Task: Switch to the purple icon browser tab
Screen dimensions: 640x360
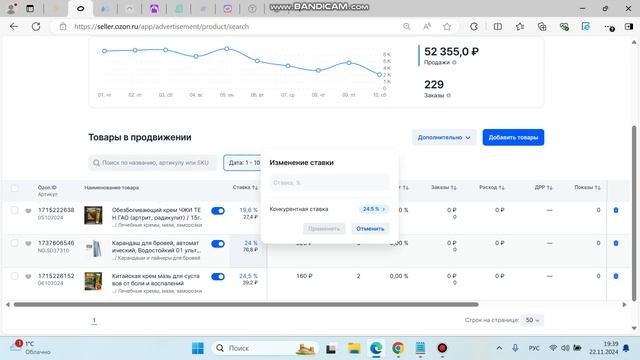Action: (154, 9)
